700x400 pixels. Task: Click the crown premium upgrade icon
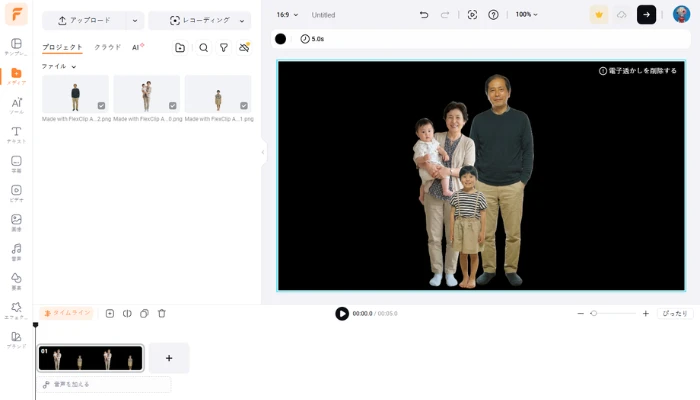(599, 15)
